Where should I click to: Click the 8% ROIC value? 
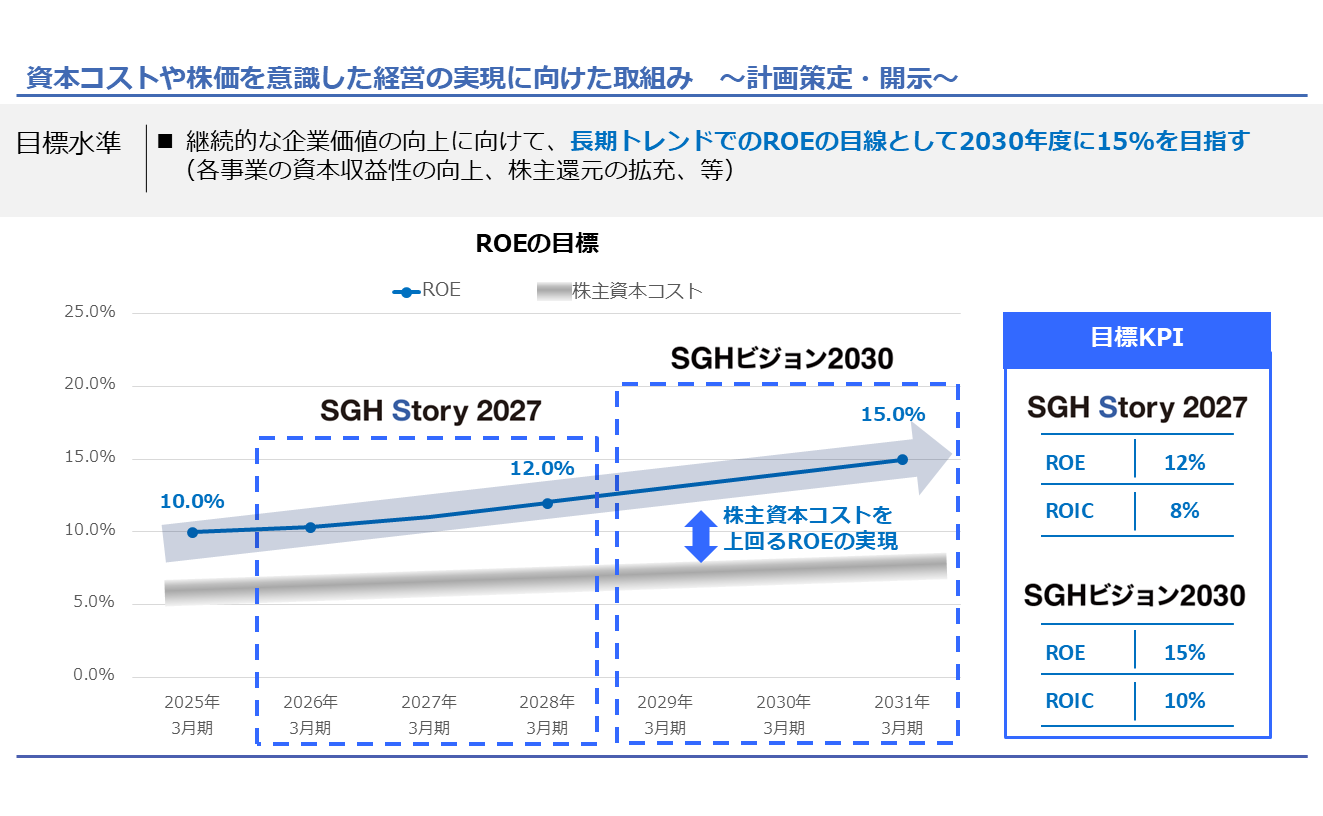(x=1184, y=511)
